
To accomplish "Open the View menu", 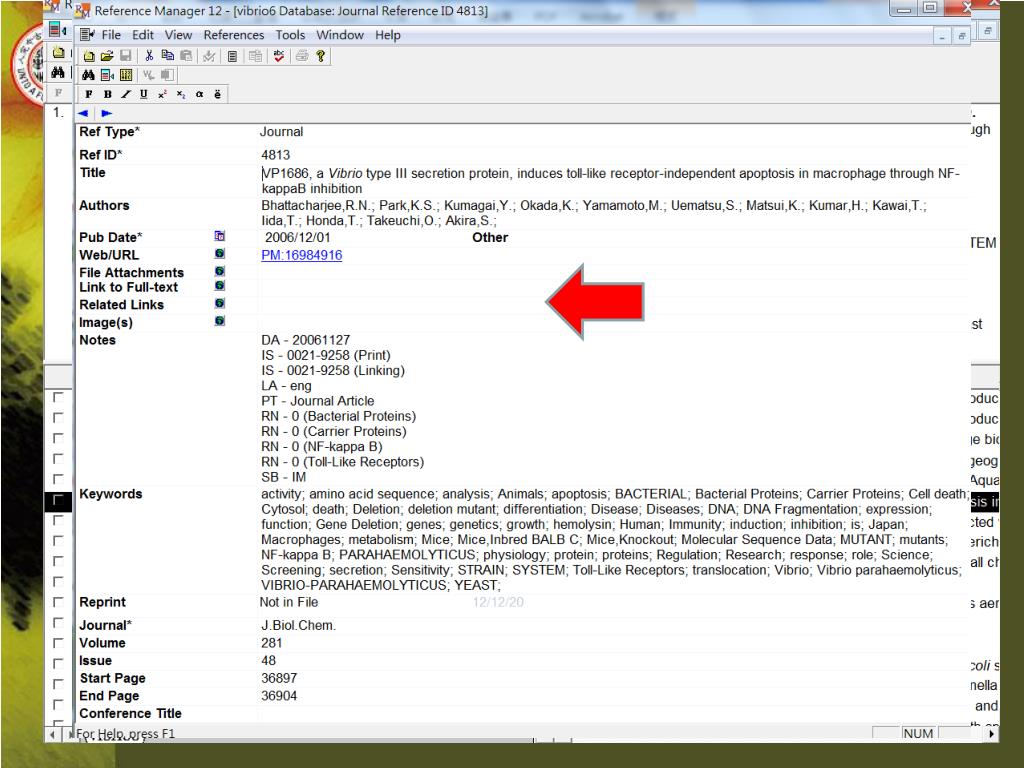I will click(178, 35).
